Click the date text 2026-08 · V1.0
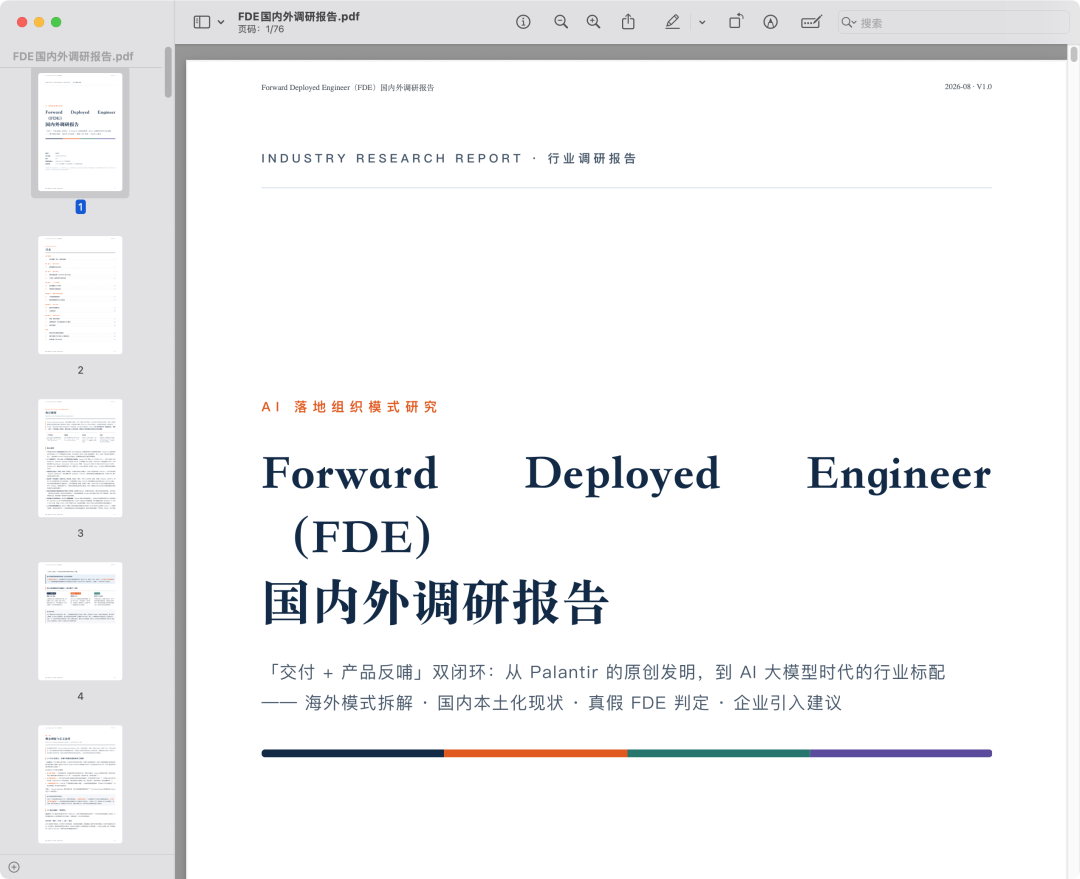The height and width of the screenshot is (879, 1080). pos(968,87)
